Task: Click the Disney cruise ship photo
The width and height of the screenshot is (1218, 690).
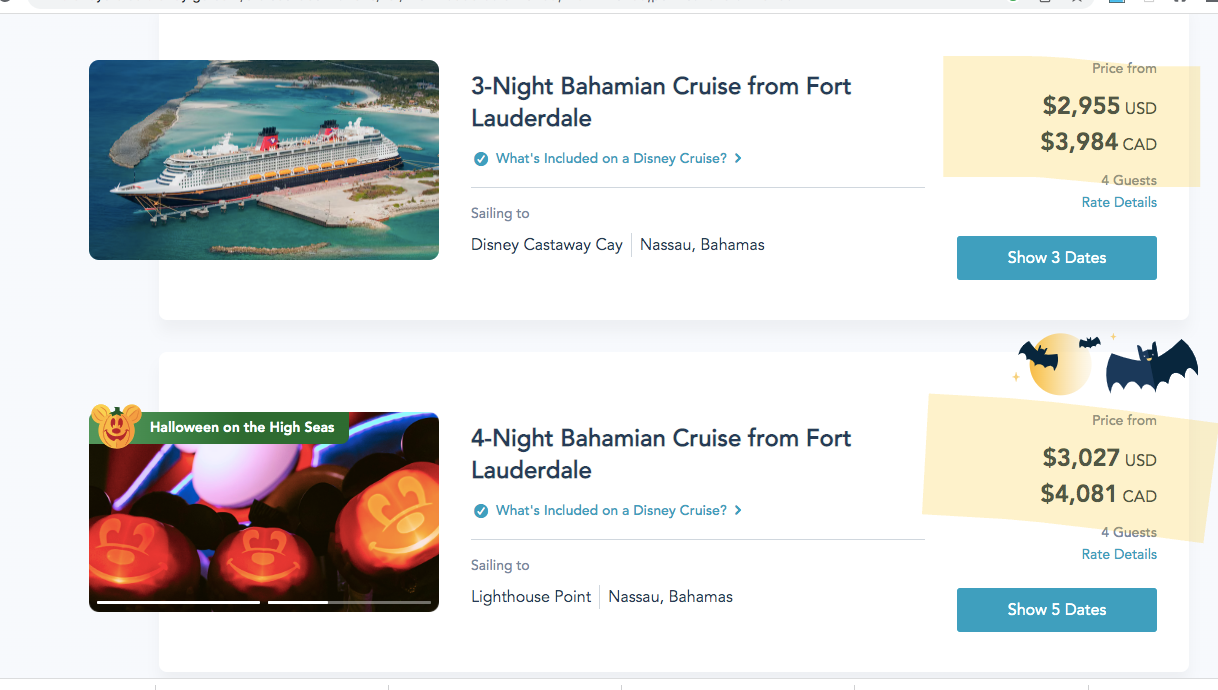Action: [x=263, y=159]
